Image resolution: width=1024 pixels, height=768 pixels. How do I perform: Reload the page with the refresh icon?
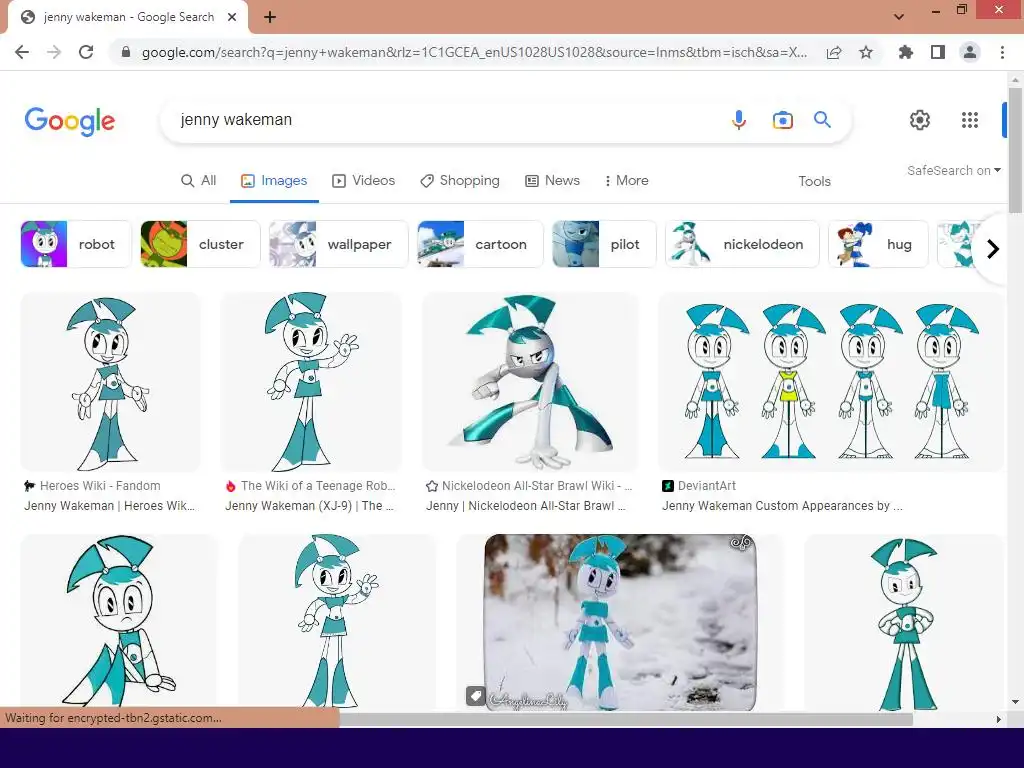click(86, 52)
